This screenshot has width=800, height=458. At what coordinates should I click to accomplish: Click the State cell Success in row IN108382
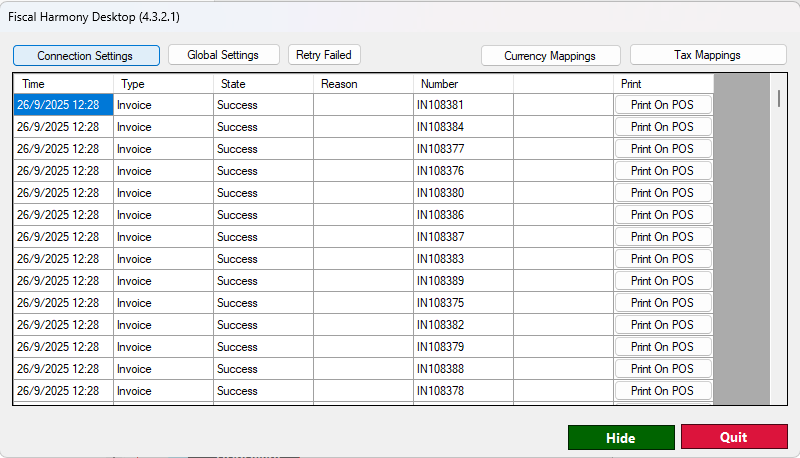coord(263,324)
